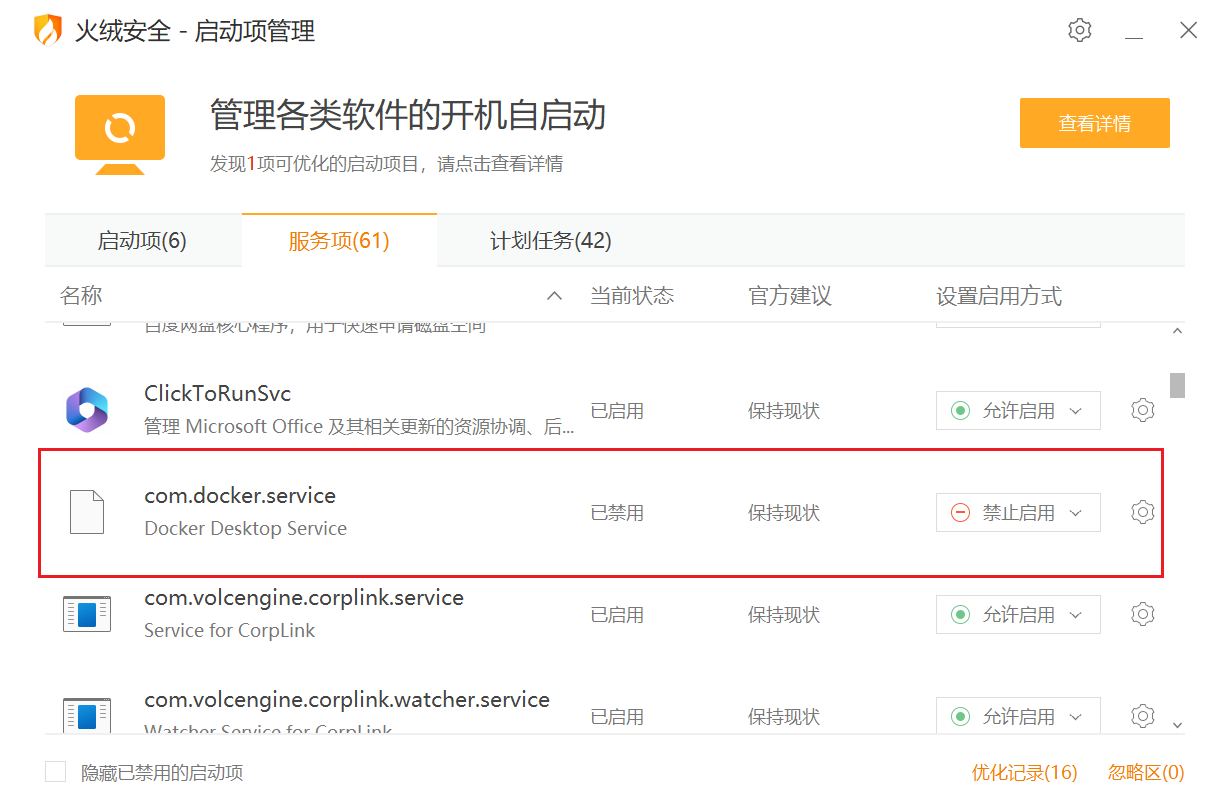Click the Huorong flame logo icon

[x=47, y=30]
